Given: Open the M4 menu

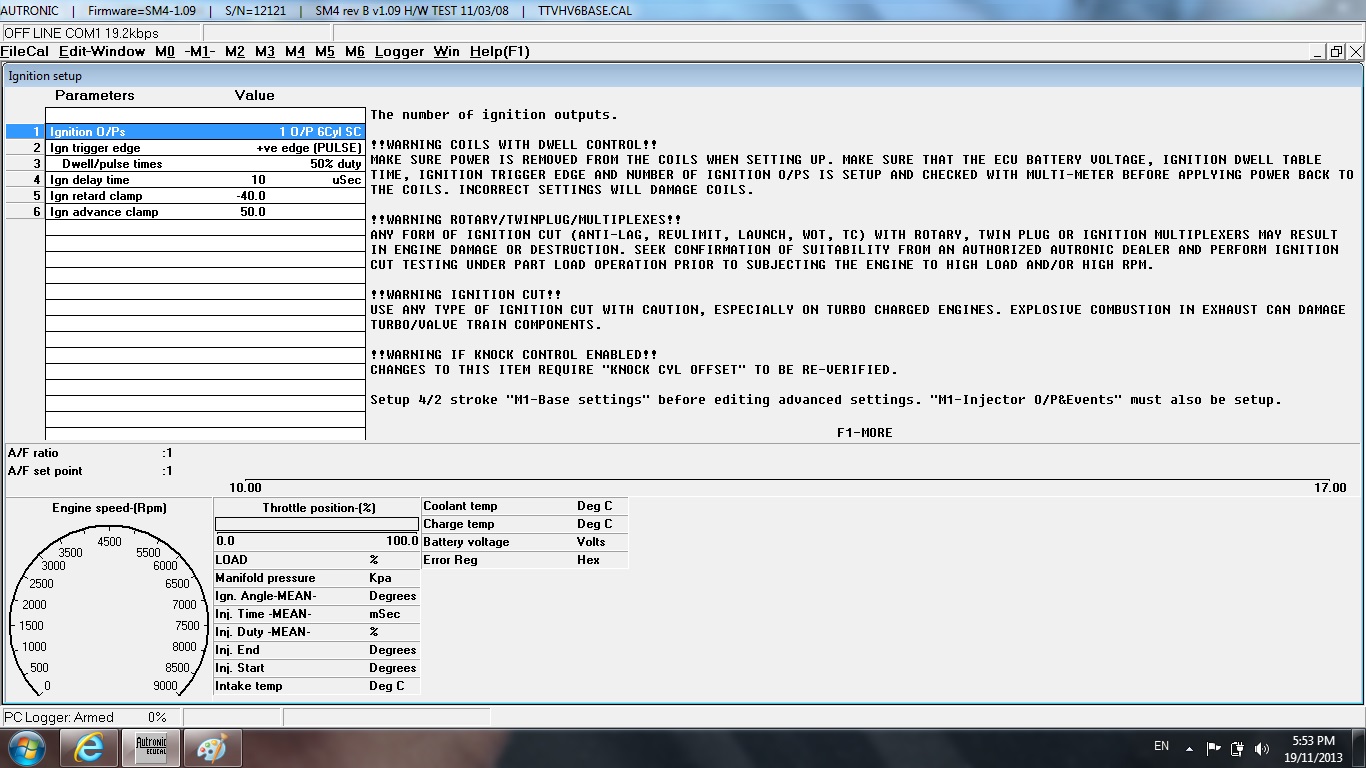Looking at the screenshot, I should (295, 52).
